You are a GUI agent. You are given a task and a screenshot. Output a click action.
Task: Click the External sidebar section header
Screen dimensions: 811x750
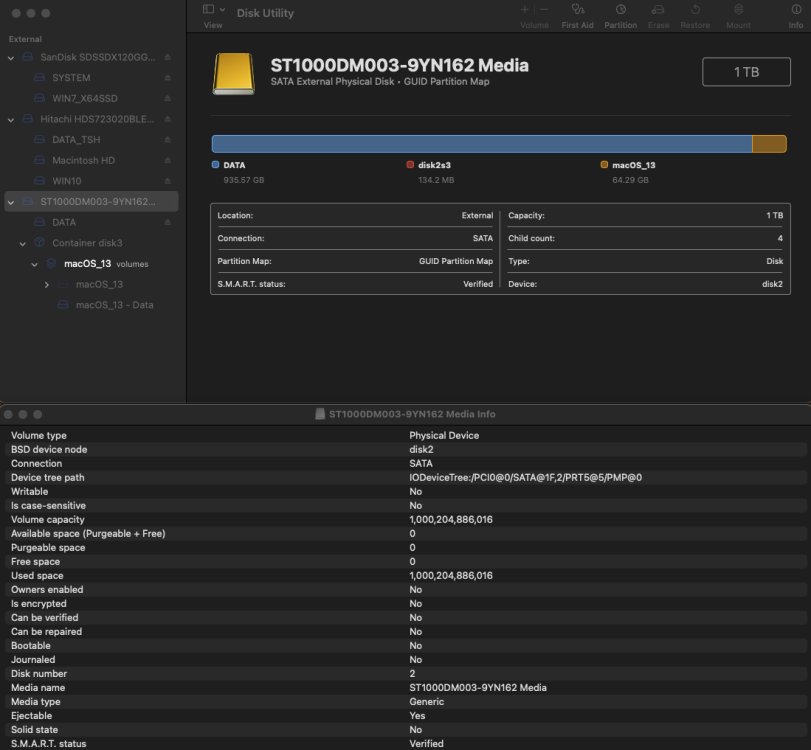(25, 39)
